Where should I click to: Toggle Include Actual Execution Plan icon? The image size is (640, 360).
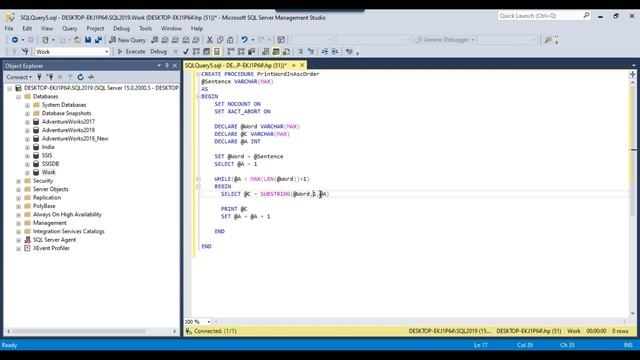[231, 51]
